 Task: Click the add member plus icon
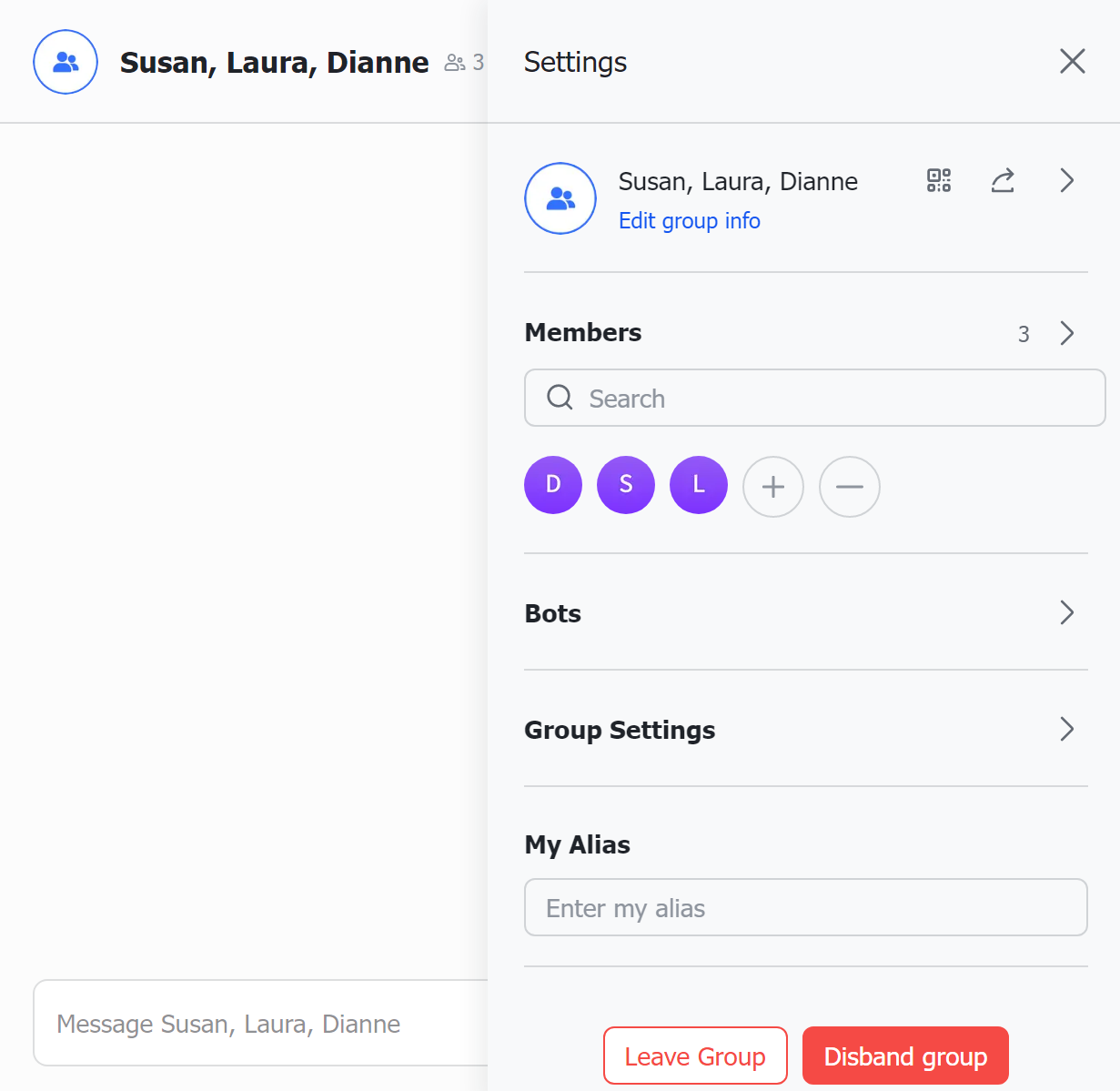tap(773, 487)
